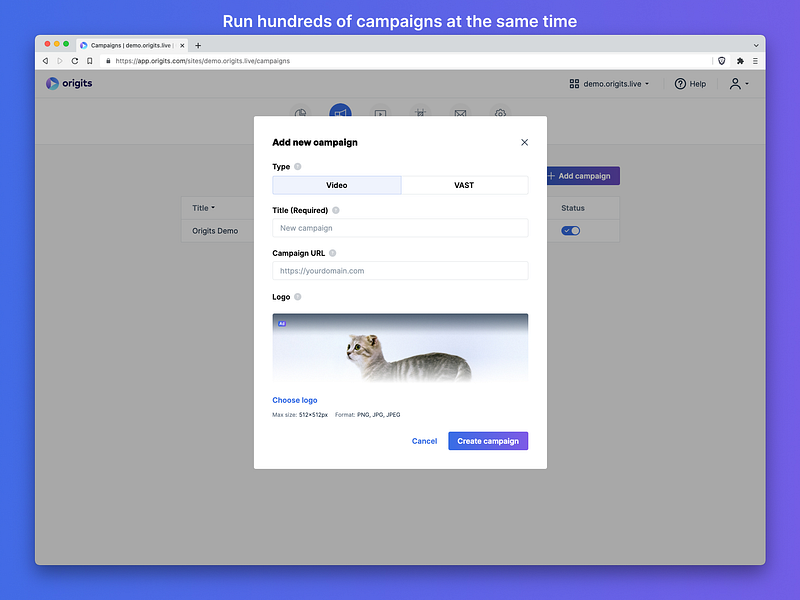Screen dimensions: 800x600
Task: Click the bookmark icon in the toolbar
Action: 90,61
